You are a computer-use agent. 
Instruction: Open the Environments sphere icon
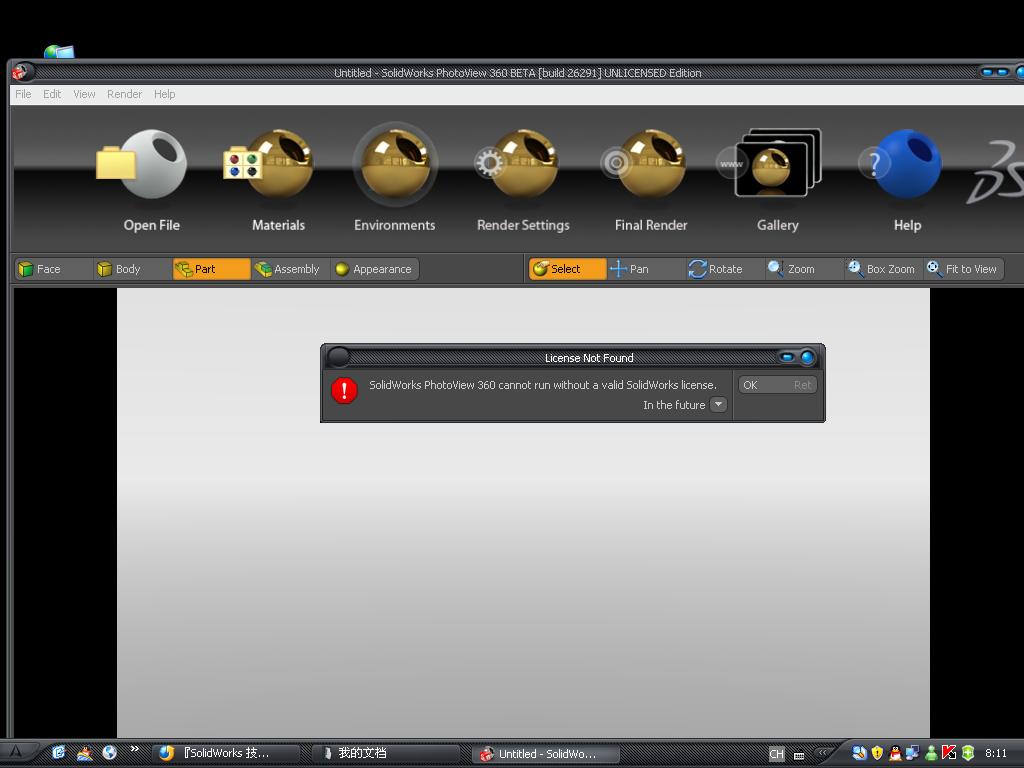[395, 164]
